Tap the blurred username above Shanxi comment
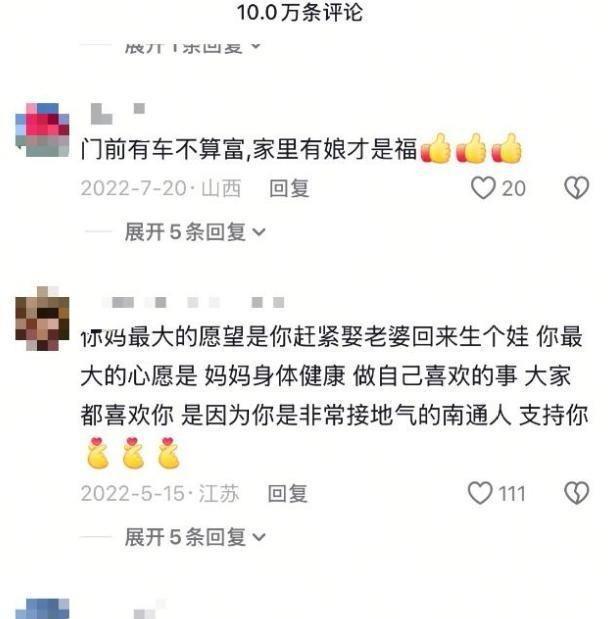The height and width of the screenshot is (619, 608). 118,113
